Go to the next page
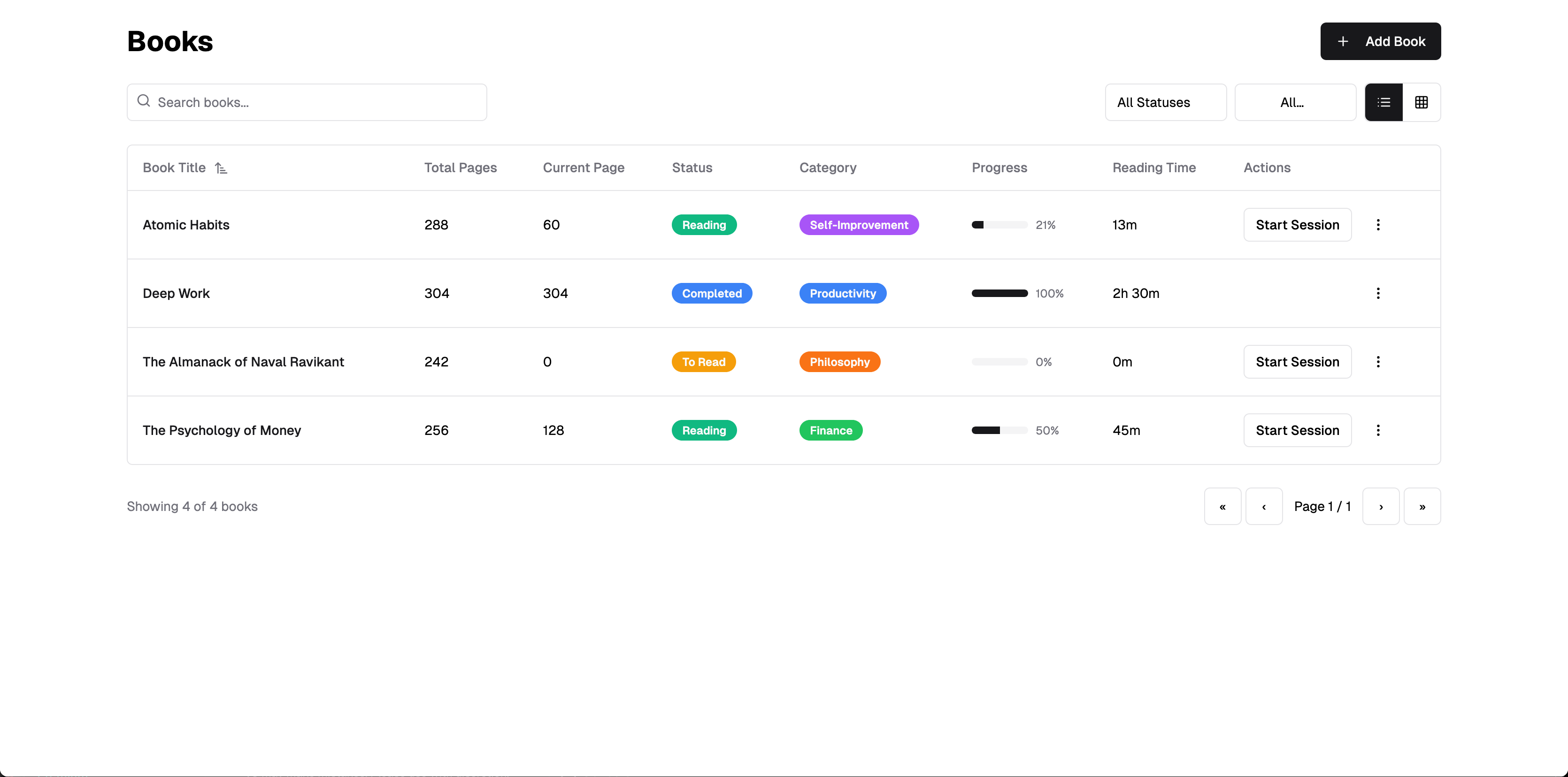 pos(1381,506)
